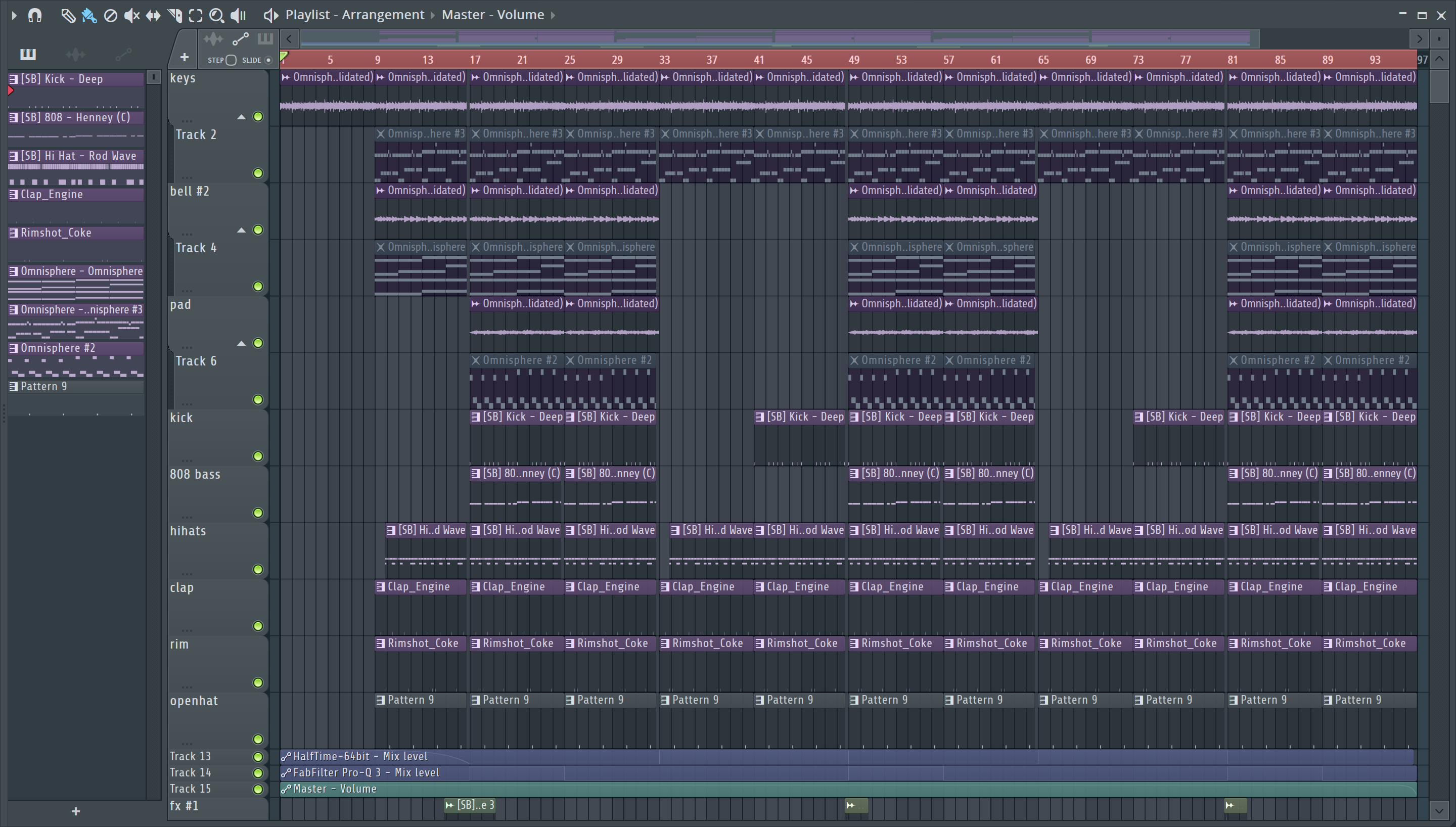Mute Track 4 green LED
The width and height of the screenshot is (1456, 827).
(258, 286)
